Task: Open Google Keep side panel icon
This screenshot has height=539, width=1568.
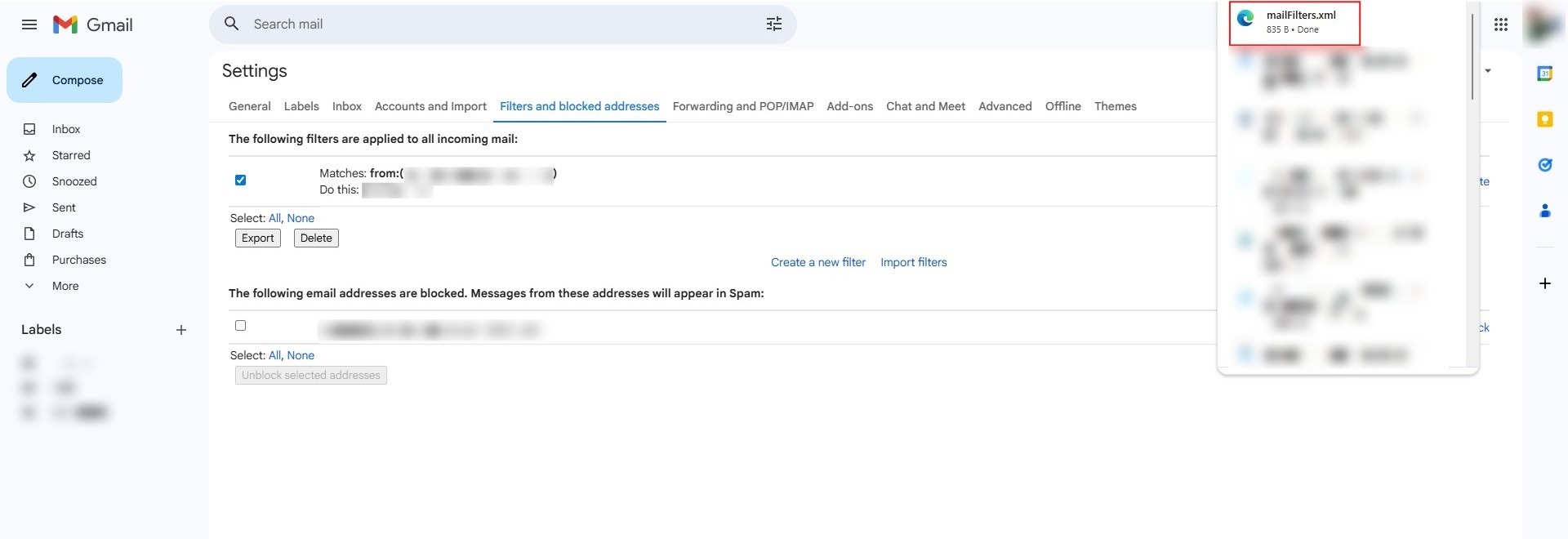Action: [x=1544, y=119]
